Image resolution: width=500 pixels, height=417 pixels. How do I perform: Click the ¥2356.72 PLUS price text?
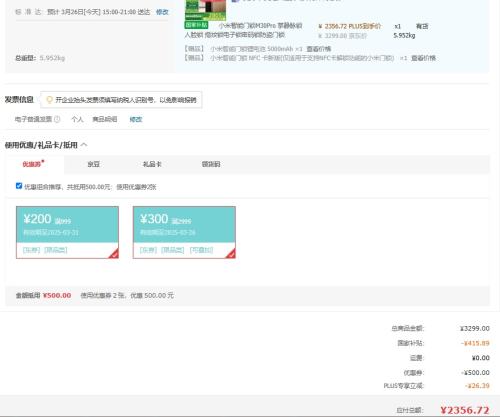pyautogui.click(x=350, y=26)
